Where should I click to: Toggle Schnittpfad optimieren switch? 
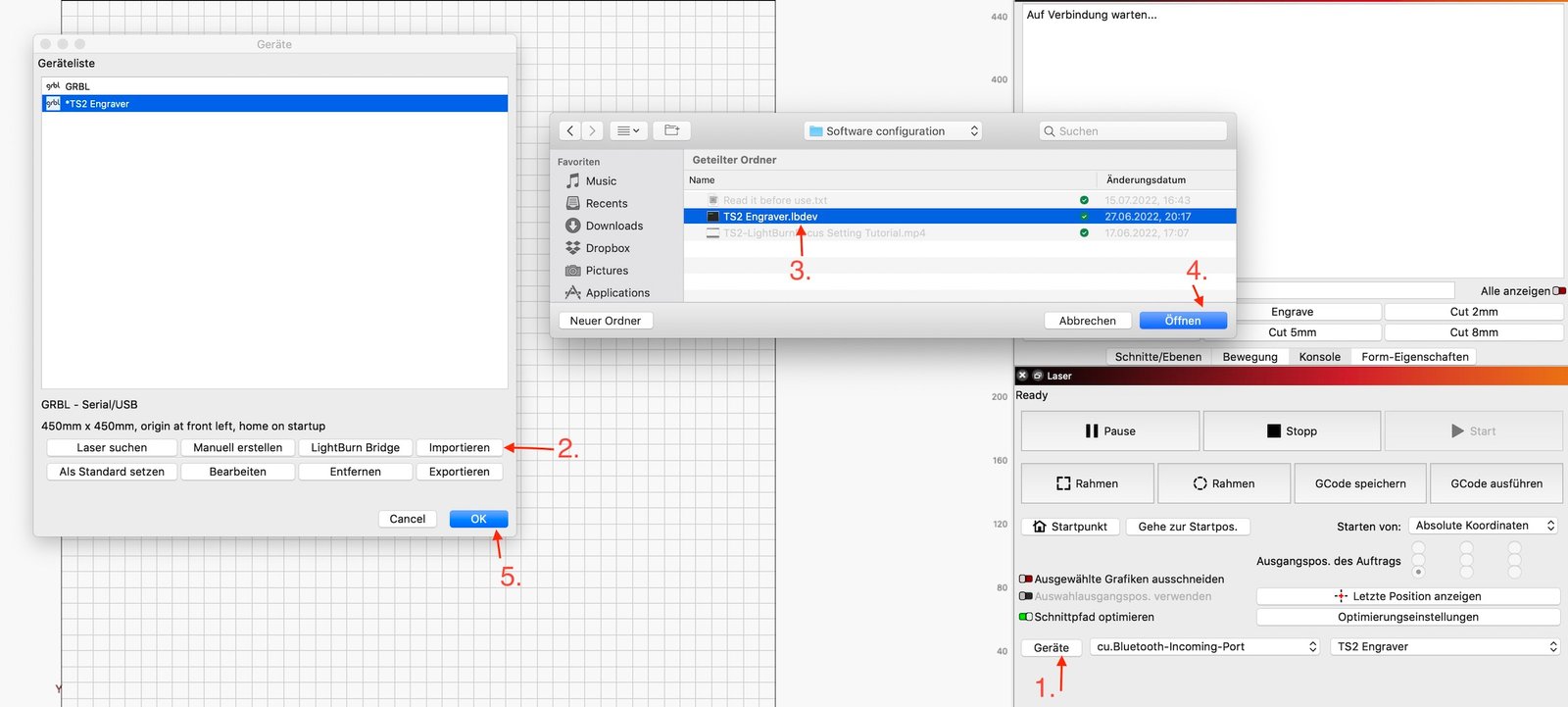coord(1026,617)
